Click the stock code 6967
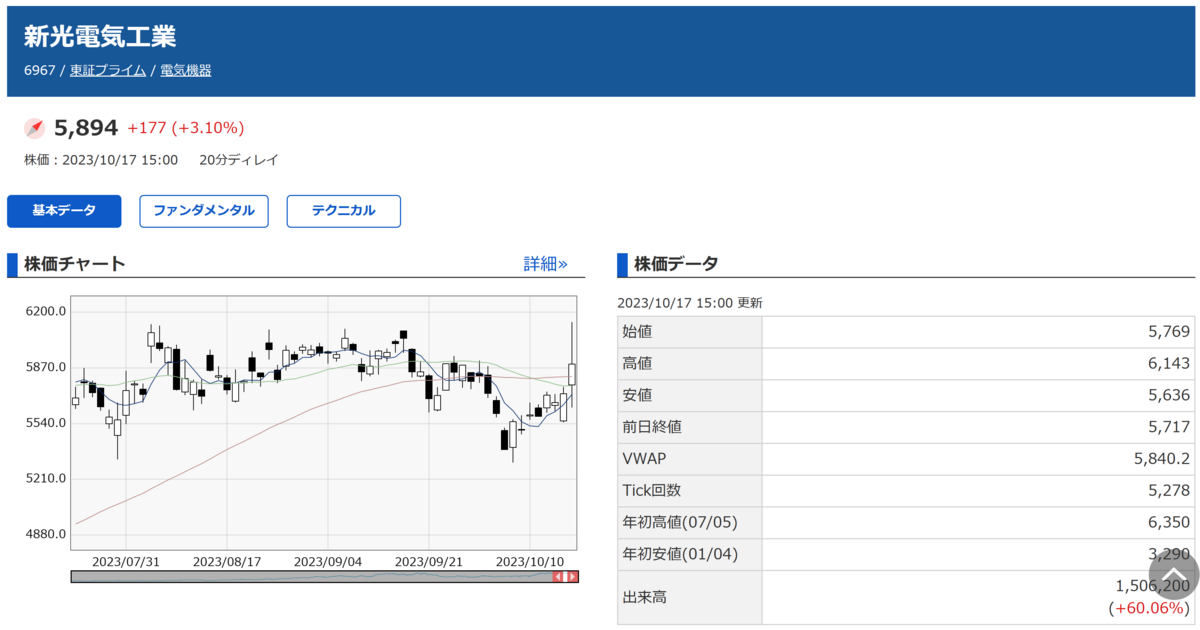 [39, 70]
